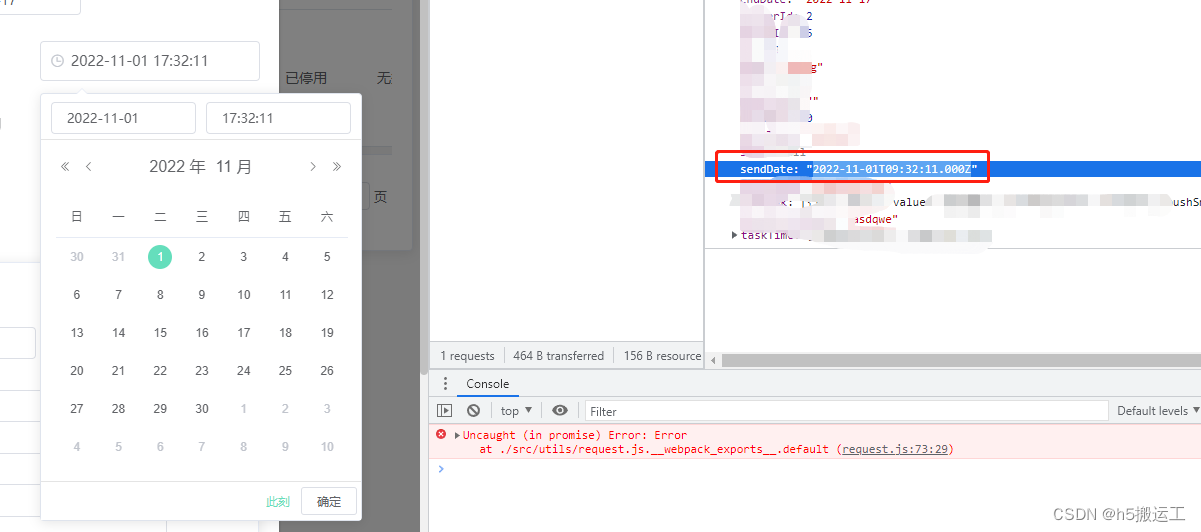Select November 22 in calendar
The height and width of the screenshot is (532, 1201).
pos(160,371)
